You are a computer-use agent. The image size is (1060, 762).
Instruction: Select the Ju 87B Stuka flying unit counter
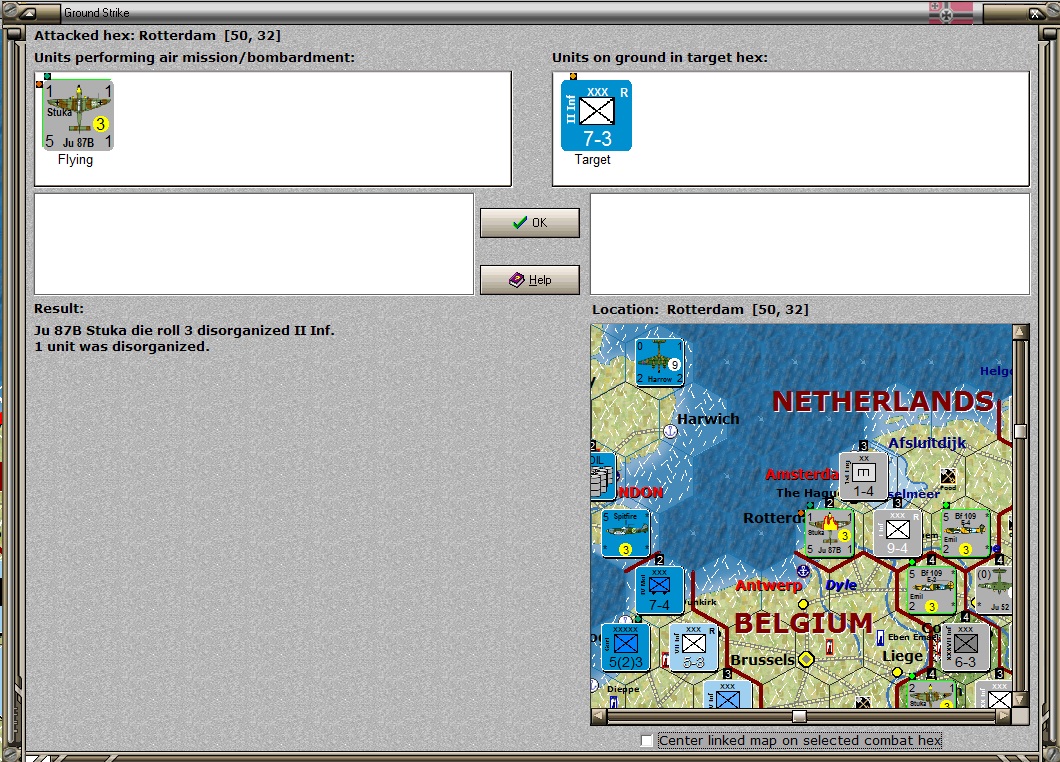(78, 115)
